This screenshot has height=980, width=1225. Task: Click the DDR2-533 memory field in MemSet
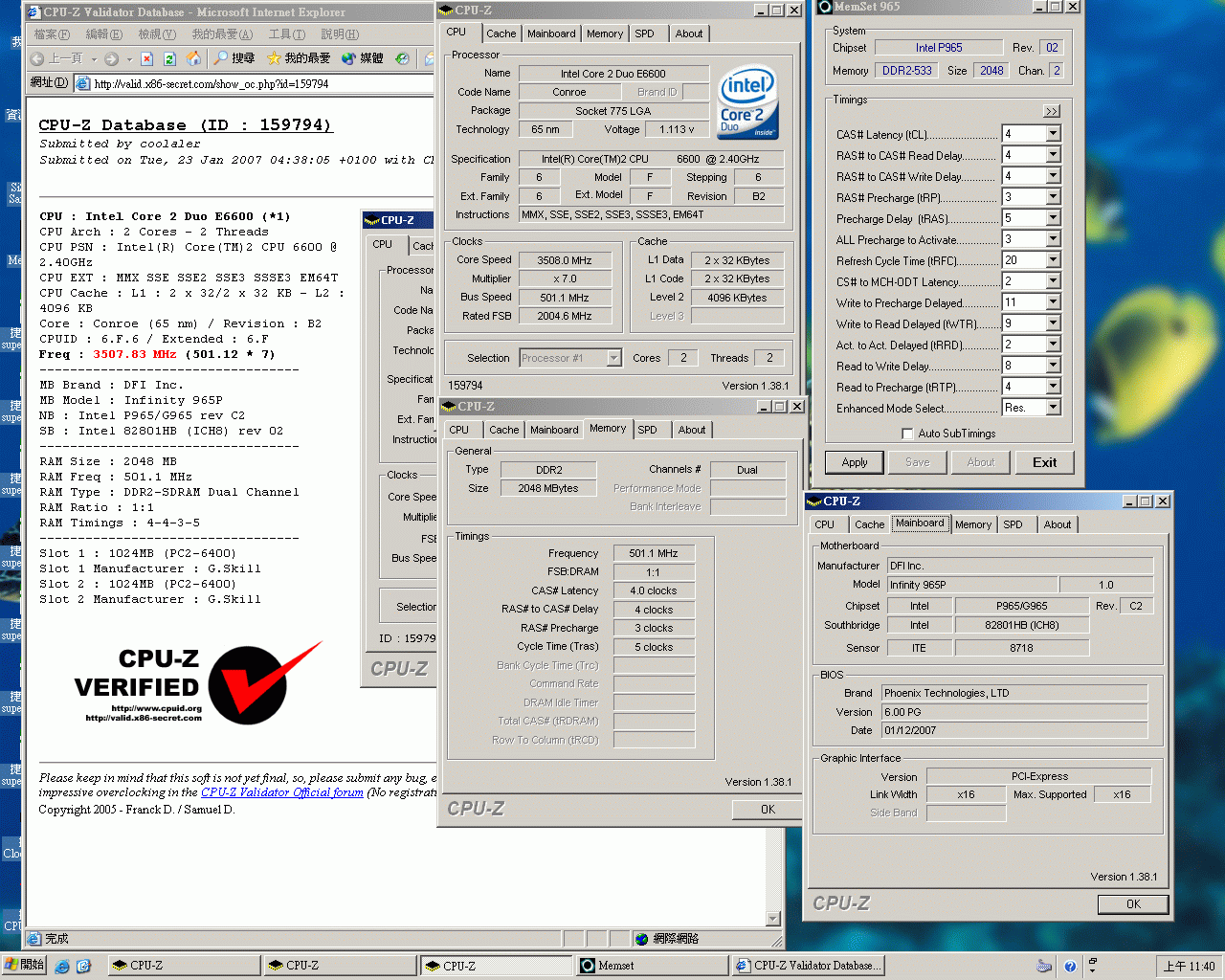tap(906, 71)
